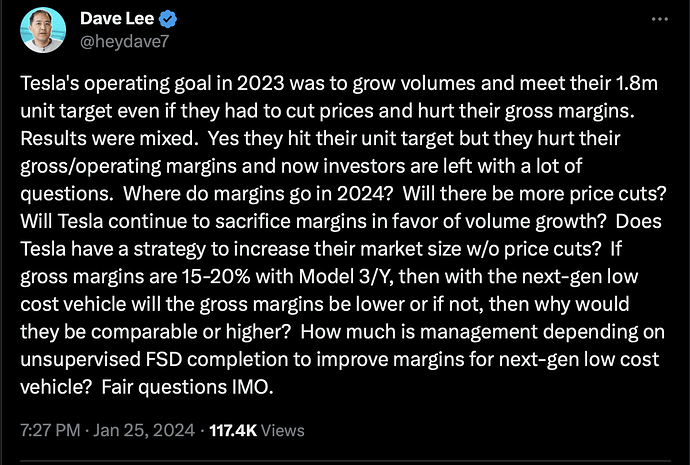Click the word Views beside 117.4K
The height and width of the screenshot is (465, 690).
(283, 430)
